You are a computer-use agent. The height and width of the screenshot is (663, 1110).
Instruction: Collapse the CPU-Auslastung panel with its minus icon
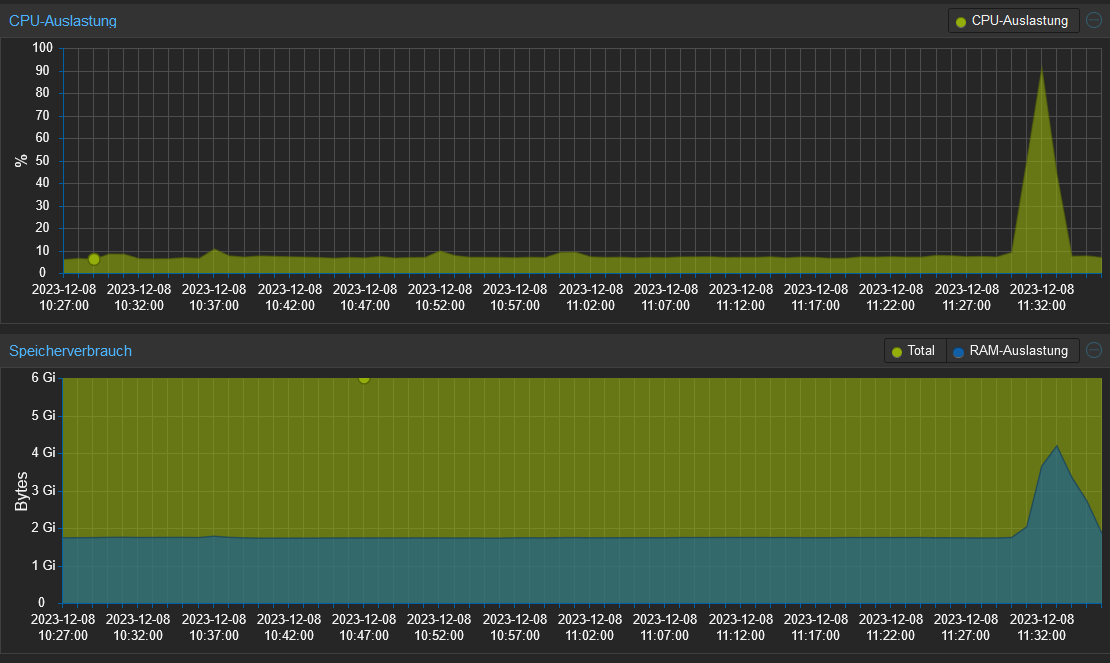coord(1094,21)
